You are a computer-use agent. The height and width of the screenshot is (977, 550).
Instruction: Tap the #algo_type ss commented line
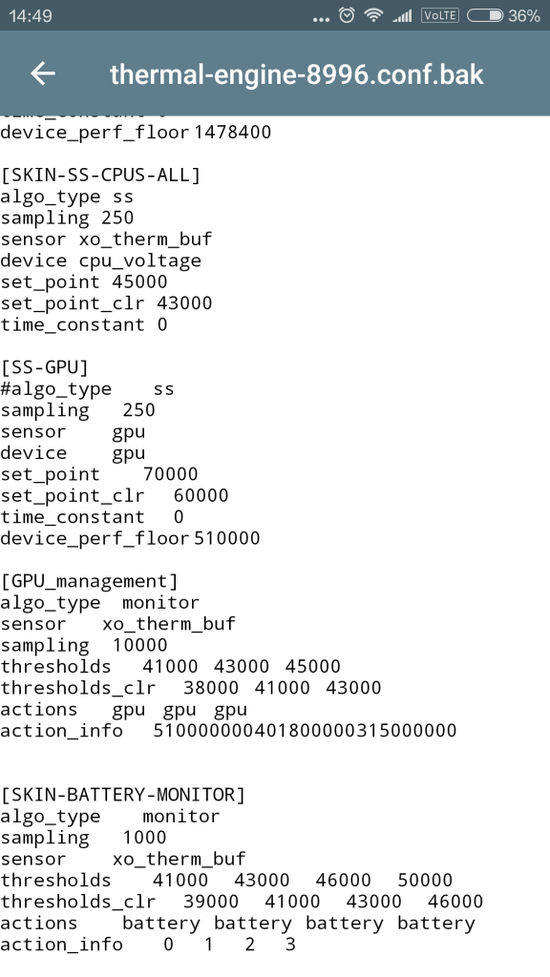click(87, 389)
